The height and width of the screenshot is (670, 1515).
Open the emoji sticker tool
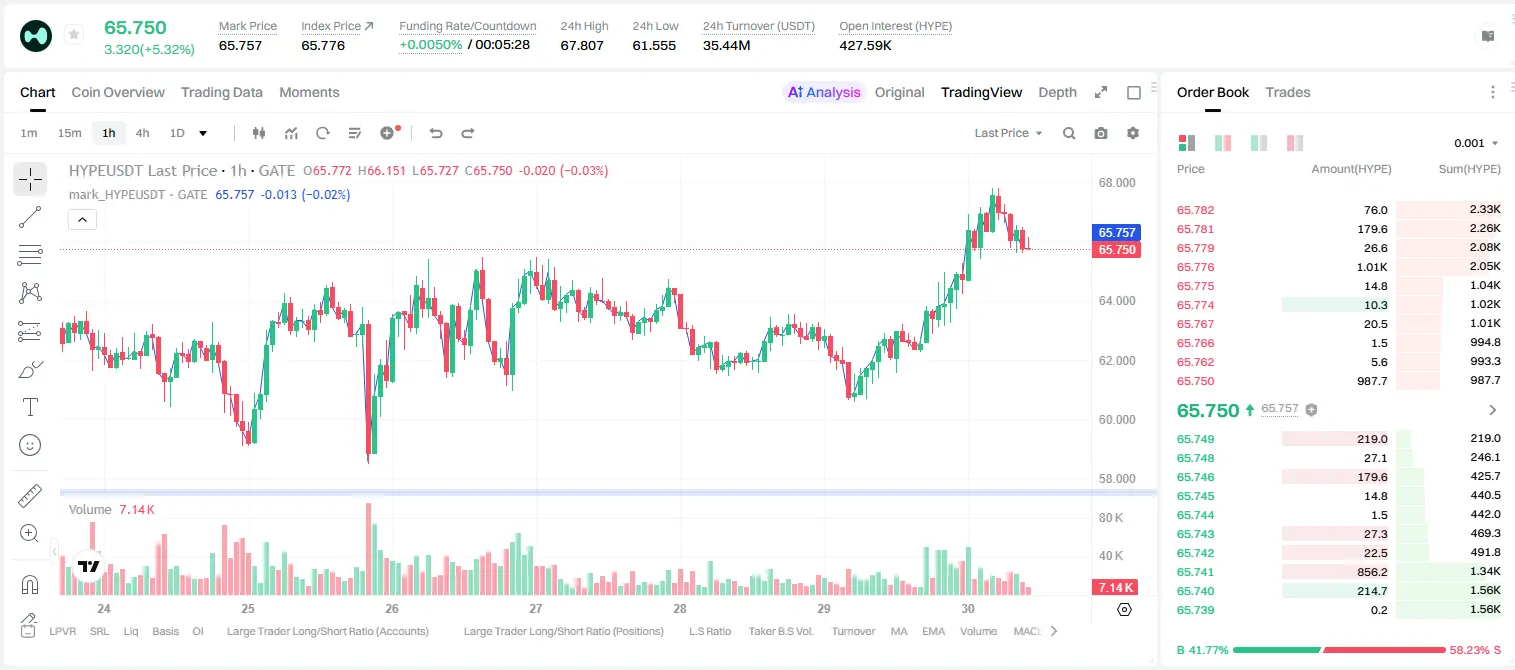[x=30, y=445]
